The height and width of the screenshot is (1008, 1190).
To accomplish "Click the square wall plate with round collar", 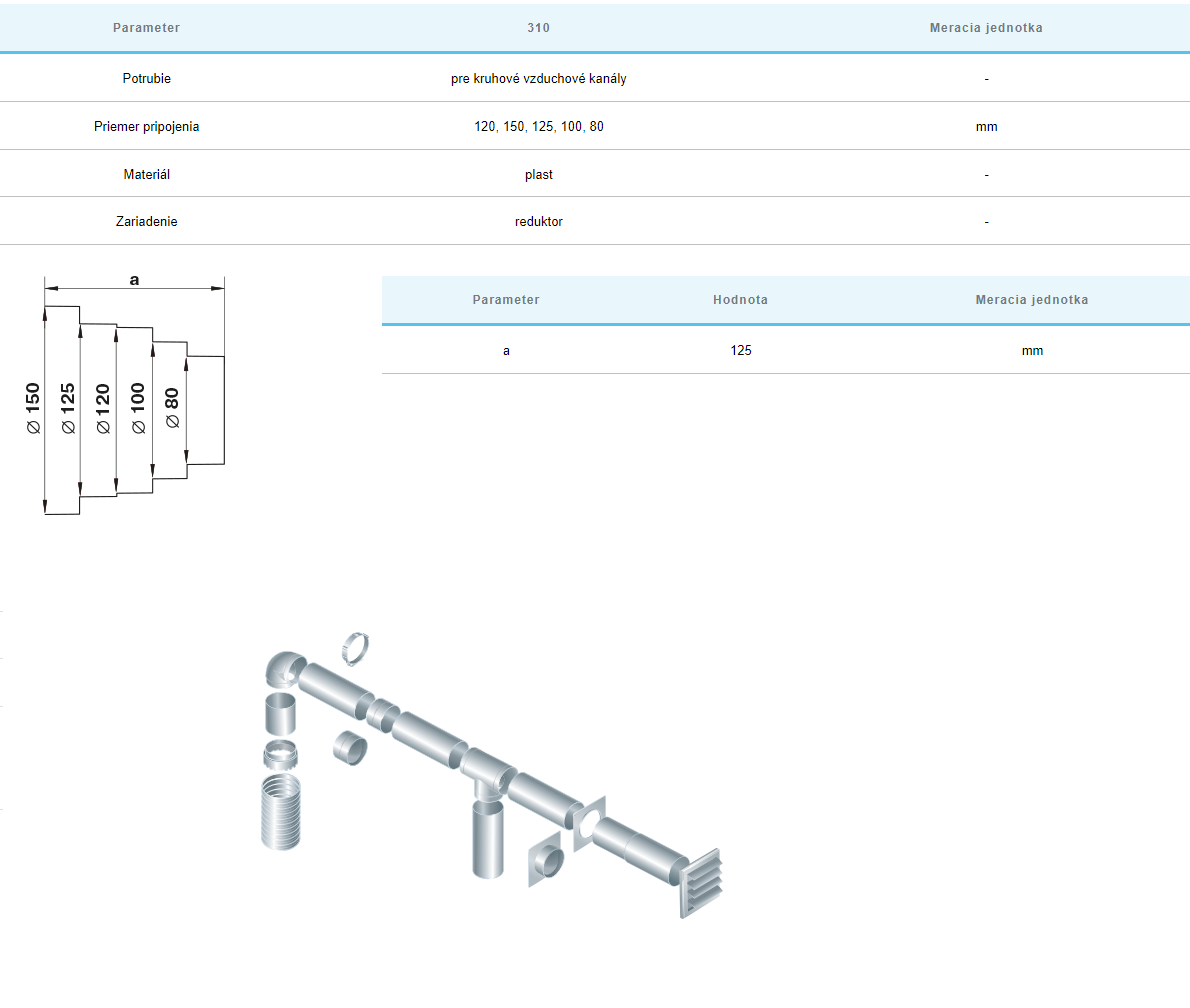I will (546, 858).
